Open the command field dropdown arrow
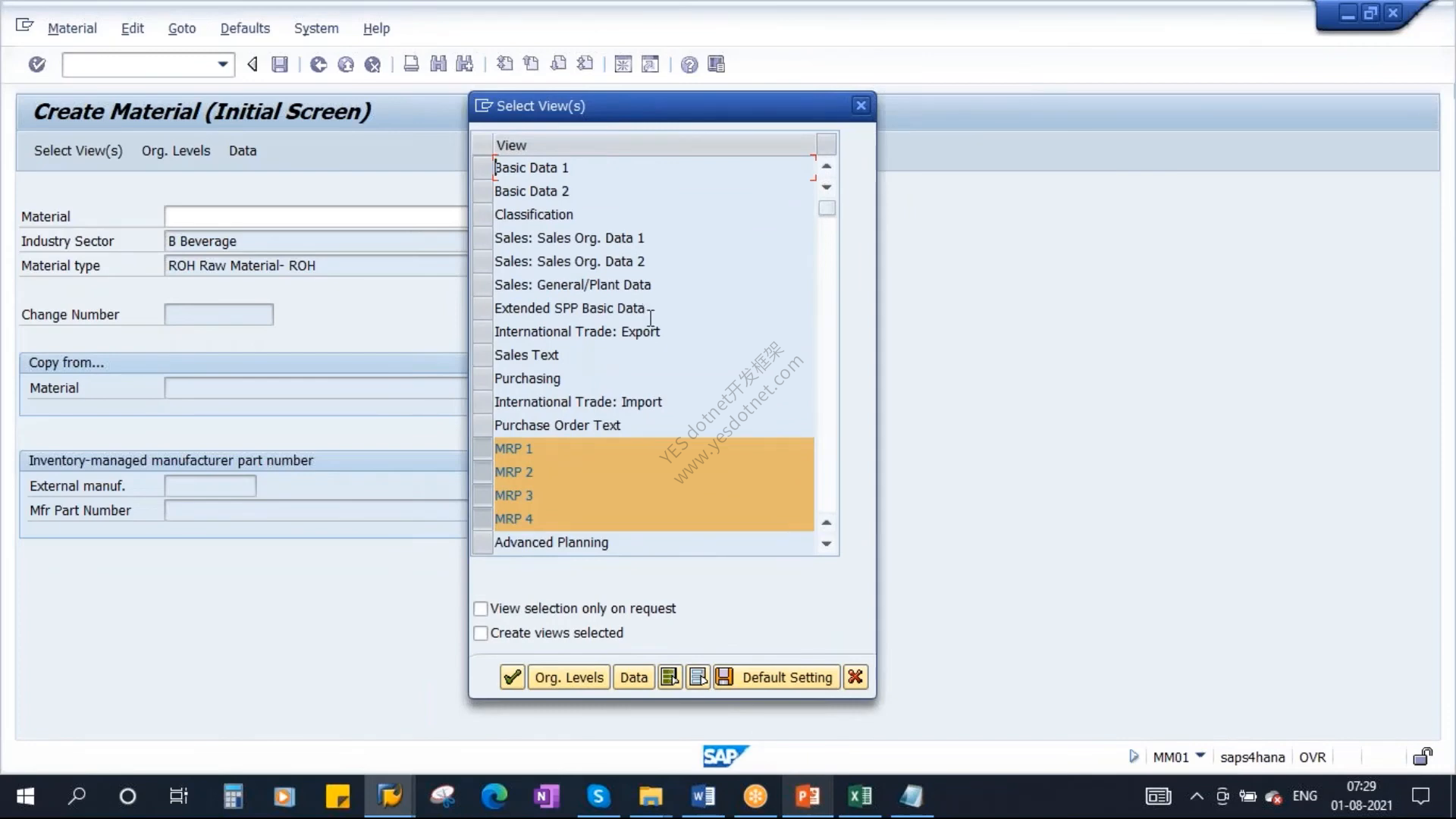This screenshot has height=819, width=1456. pos(222,64)
